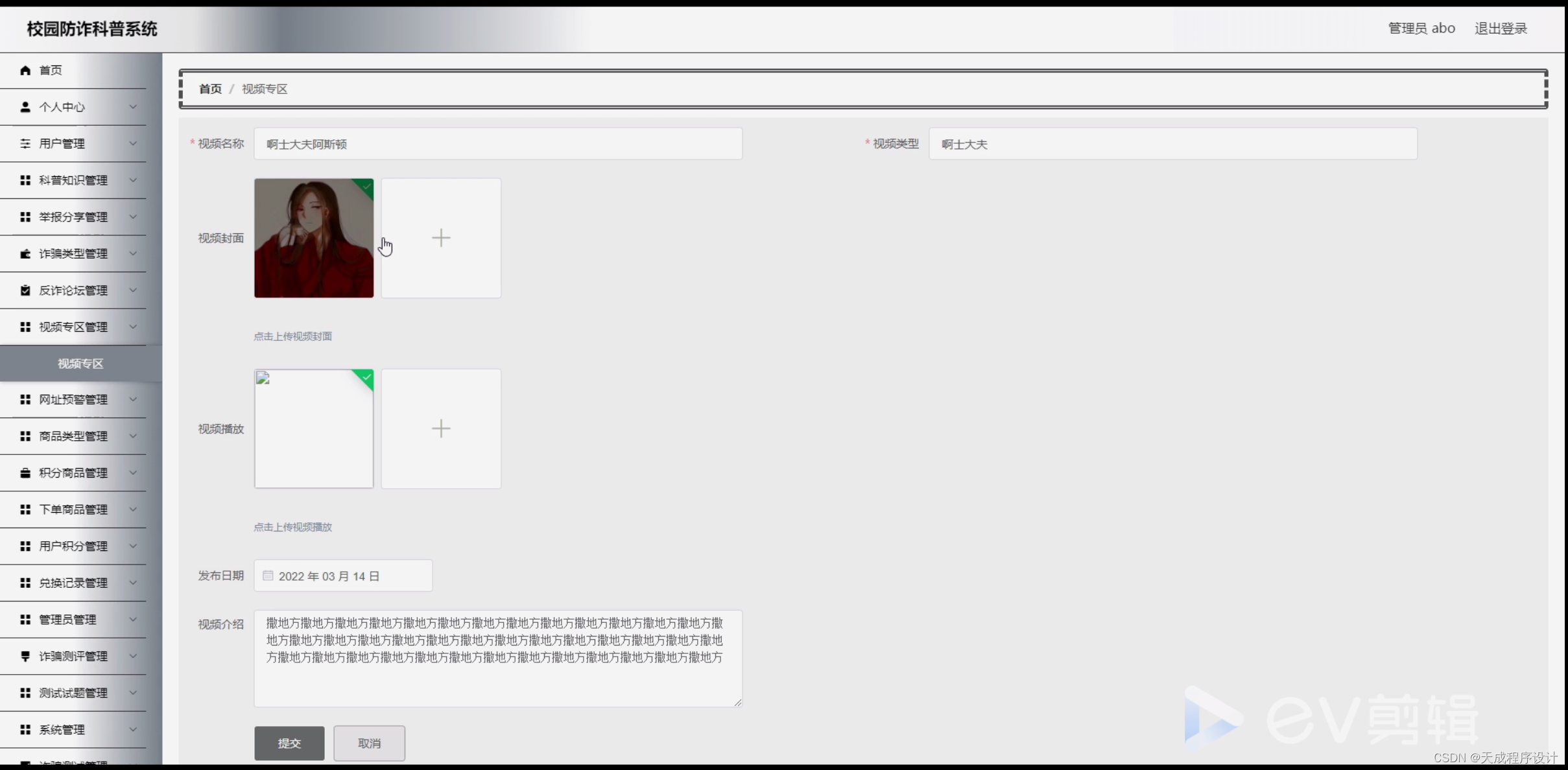The image size is (1568, 770).
Task: Click the plus icon under 视频播放
Action: (x=441, y=428)
